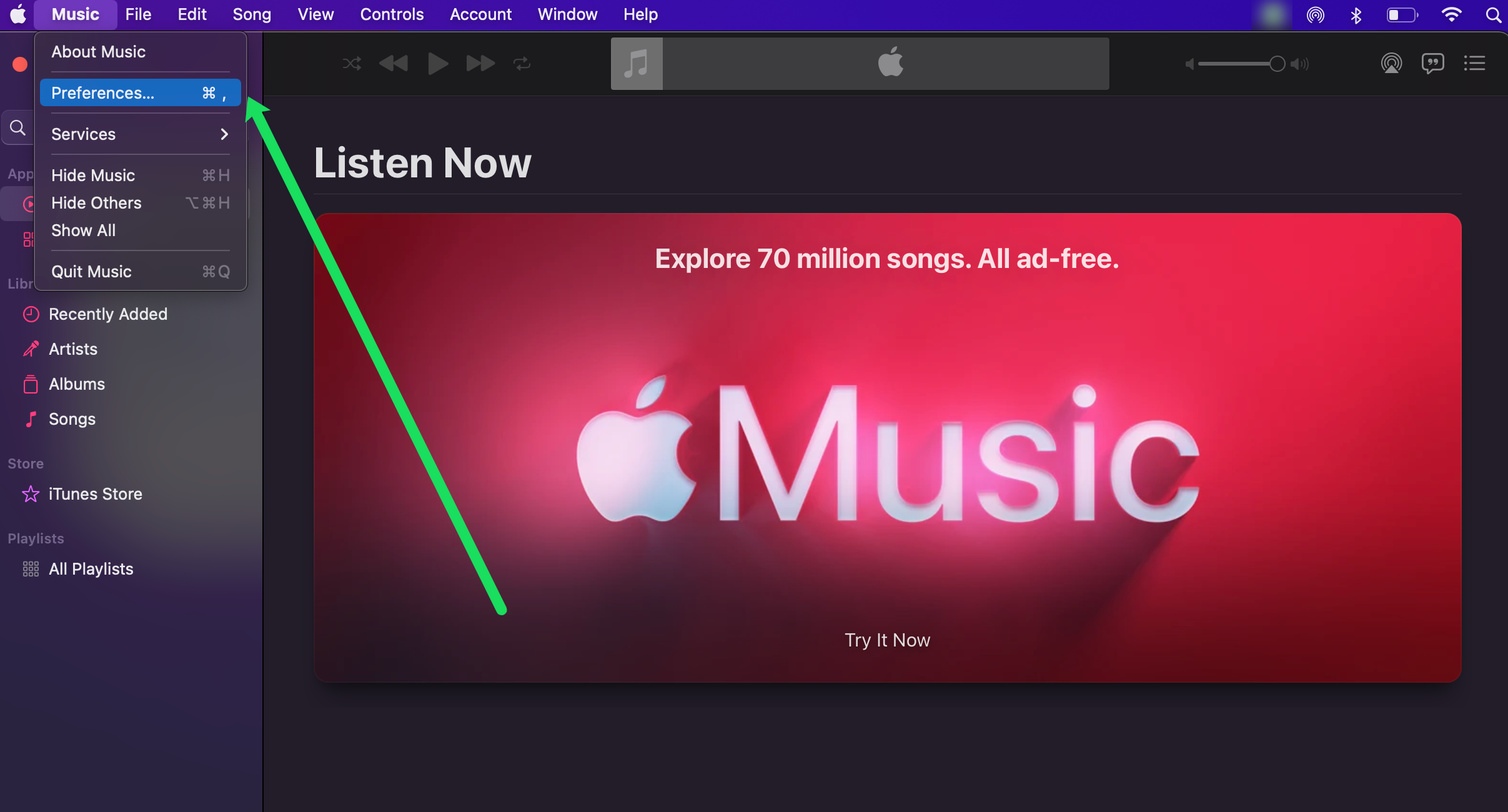This screenshot has width=1508, height=812.
Task: Show lyrics with the speech bubble icon
Action: pyautogui.click(x=1432, y=64)
